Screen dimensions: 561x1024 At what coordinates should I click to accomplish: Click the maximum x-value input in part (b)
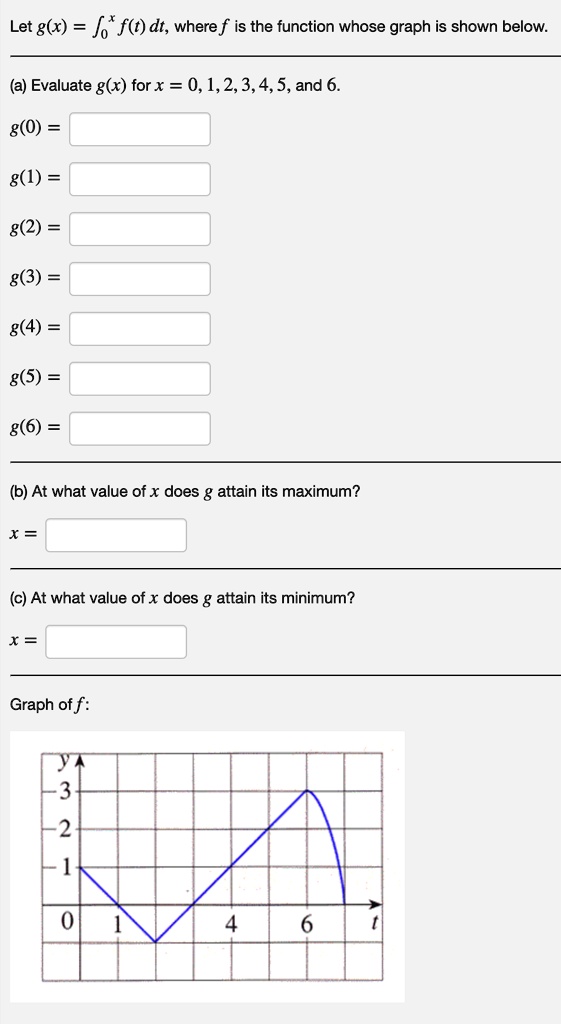pyautogui.click(x=116, y=535)
